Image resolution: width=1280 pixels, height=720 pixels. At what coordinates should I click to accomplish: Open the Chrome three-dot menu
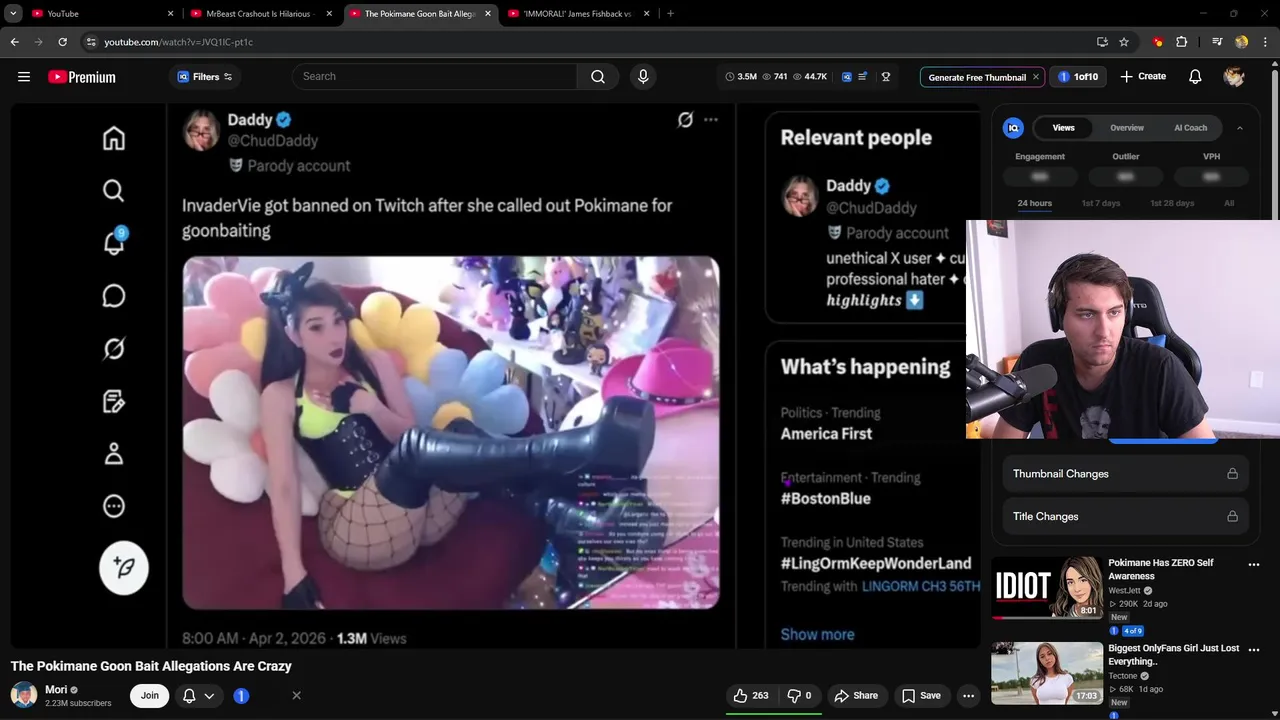1265,42
